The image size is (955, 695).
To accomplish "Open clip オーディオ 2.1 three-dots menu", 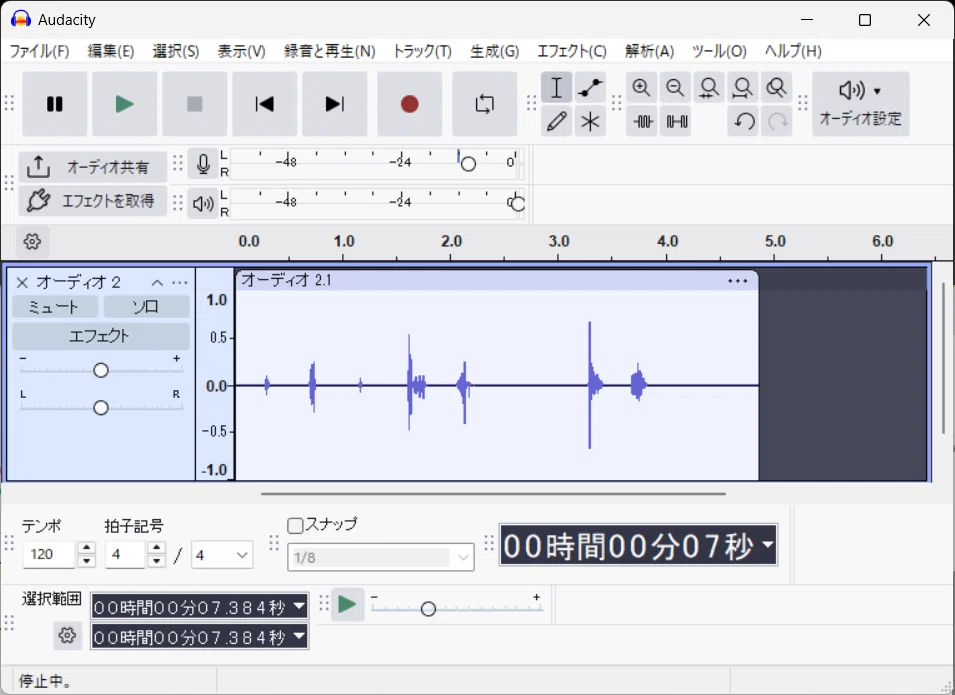I will point(738,281).
